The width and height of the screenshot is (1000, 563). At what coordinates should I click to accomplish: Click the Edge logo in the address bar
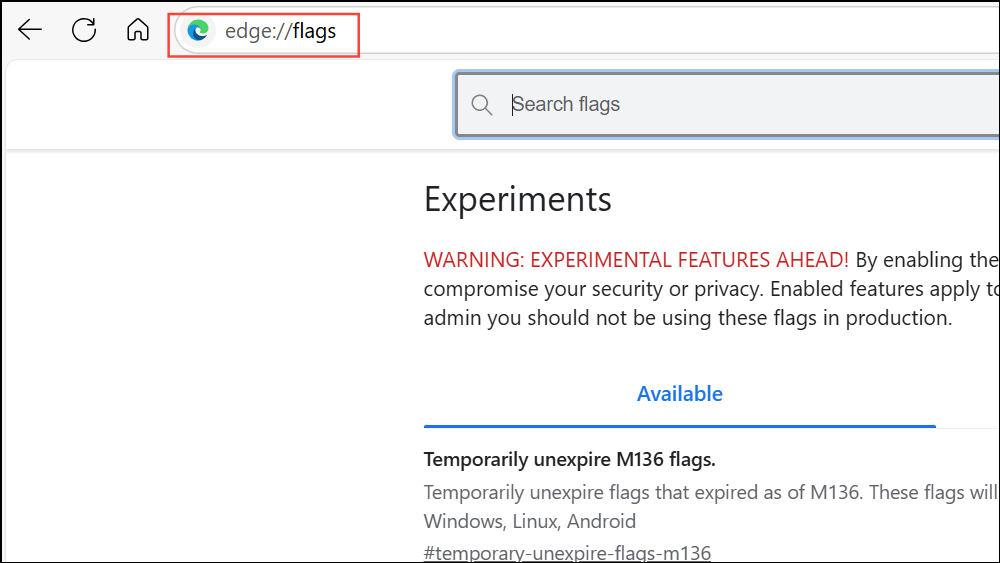point(198,31)
